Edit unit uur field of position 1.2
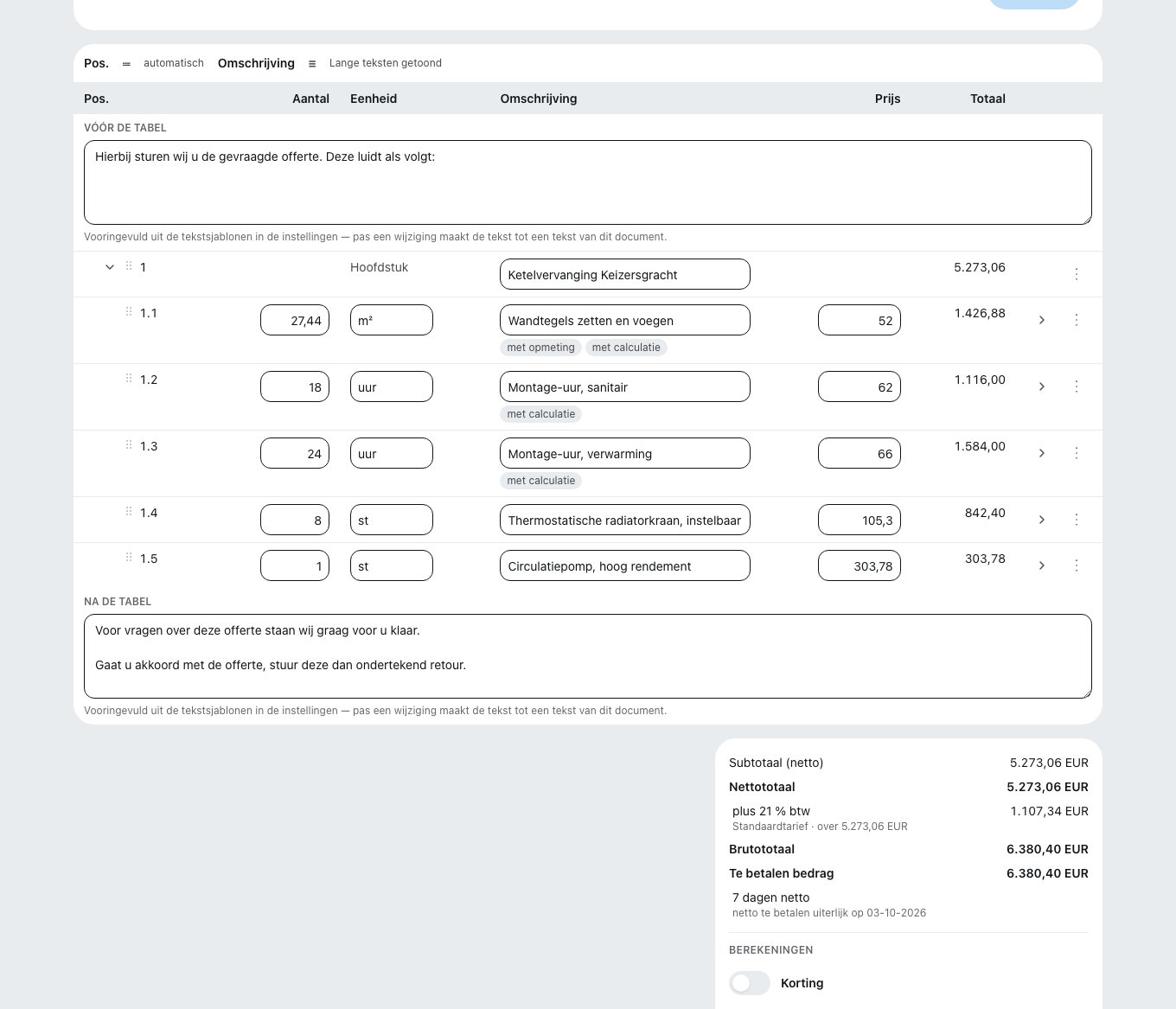This screenshot has height=1009, width=1176. 392,386
